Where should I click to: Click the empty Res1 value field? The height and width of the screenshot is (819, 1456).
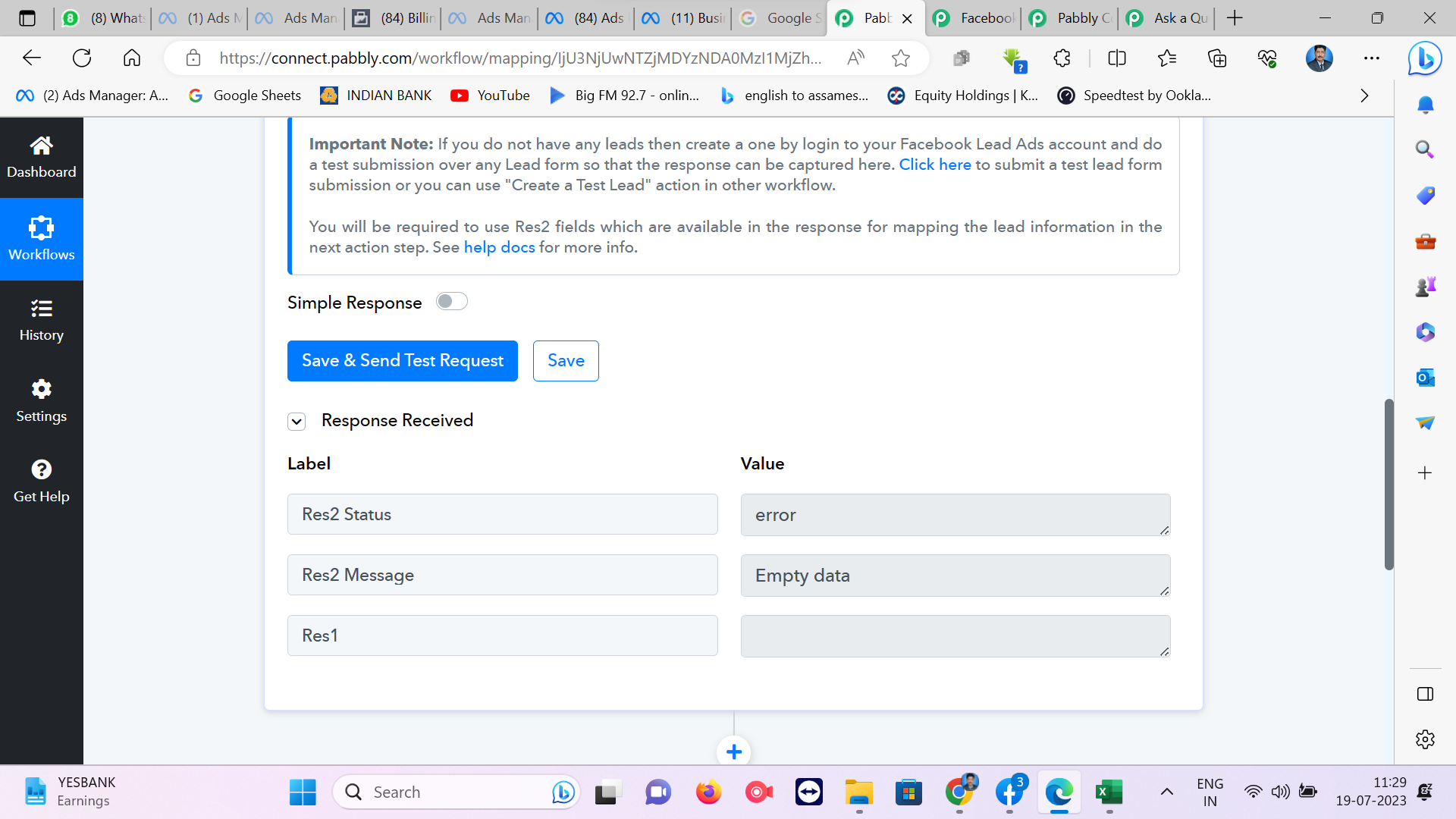[955, 636]
